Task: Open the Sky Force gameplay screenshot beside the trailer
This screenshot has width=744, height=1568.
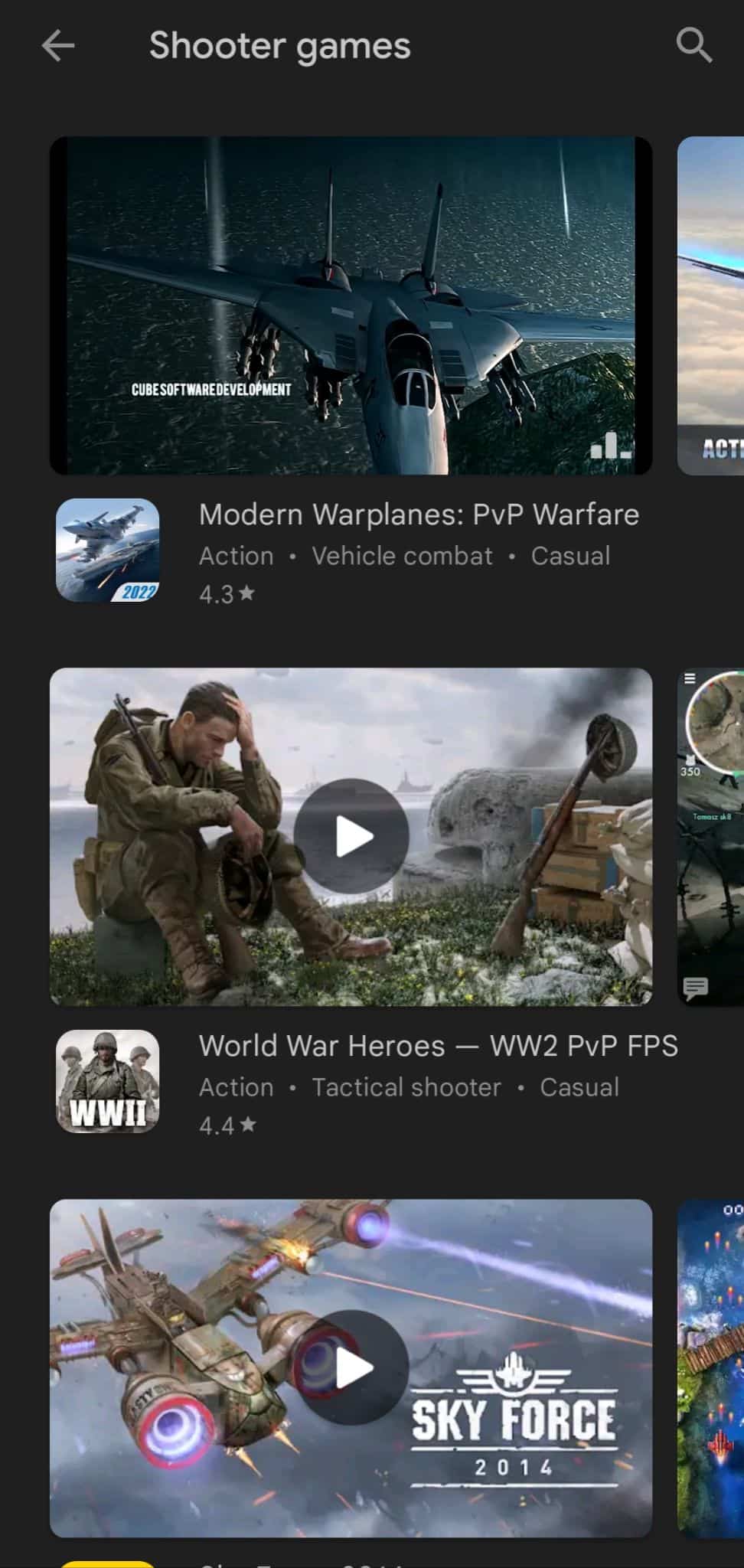Action: [711, 1368]
